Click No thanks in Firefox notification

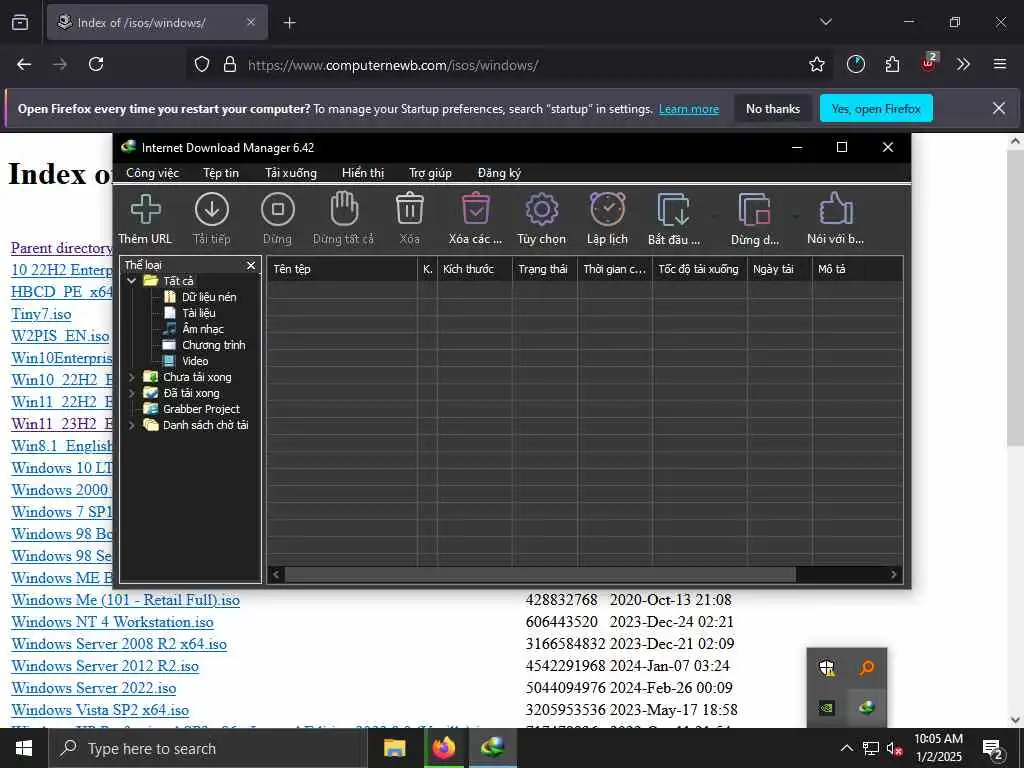click(773, 109)
